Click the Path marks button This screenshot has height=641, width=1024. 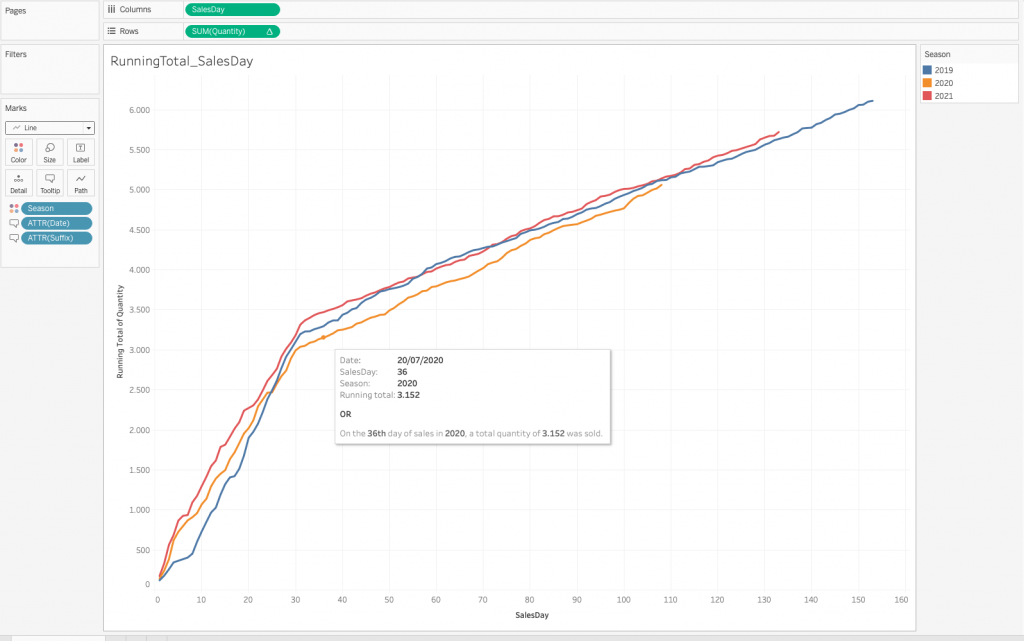[x=81, y=182]
